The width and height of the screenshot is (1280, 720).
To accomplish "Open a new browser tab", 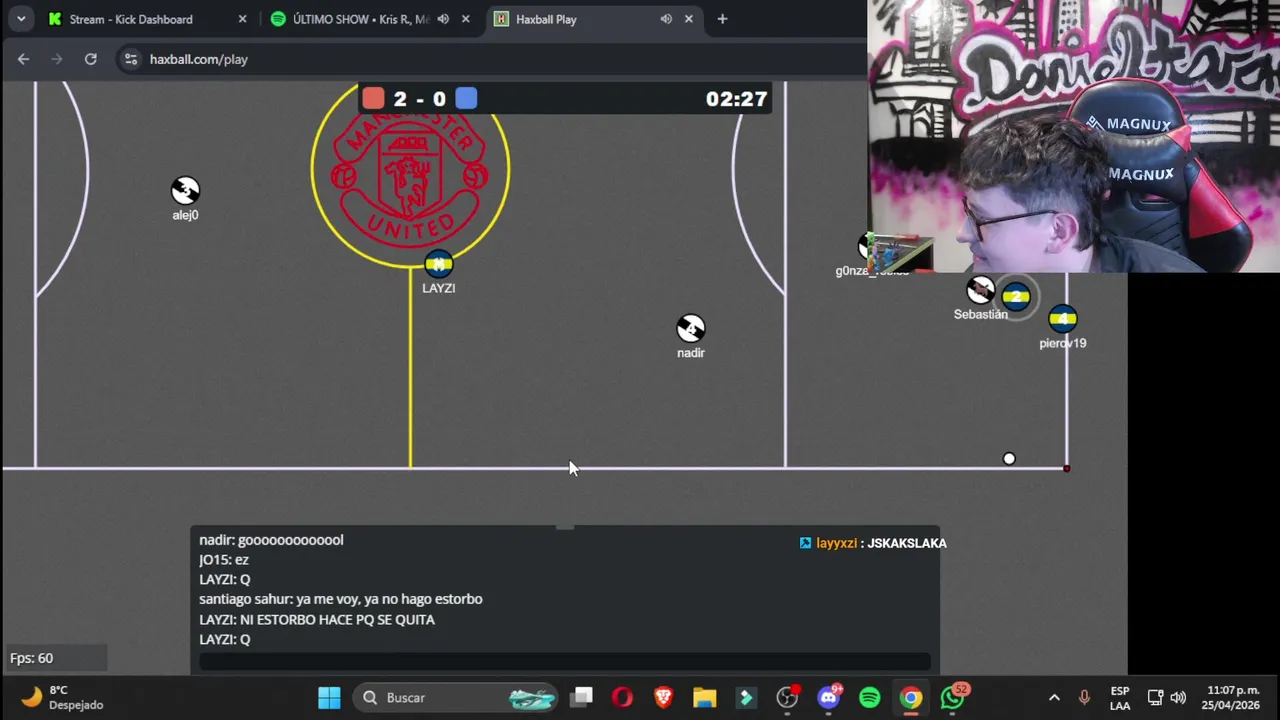I will pyautogui.click(x=722, y=19).
